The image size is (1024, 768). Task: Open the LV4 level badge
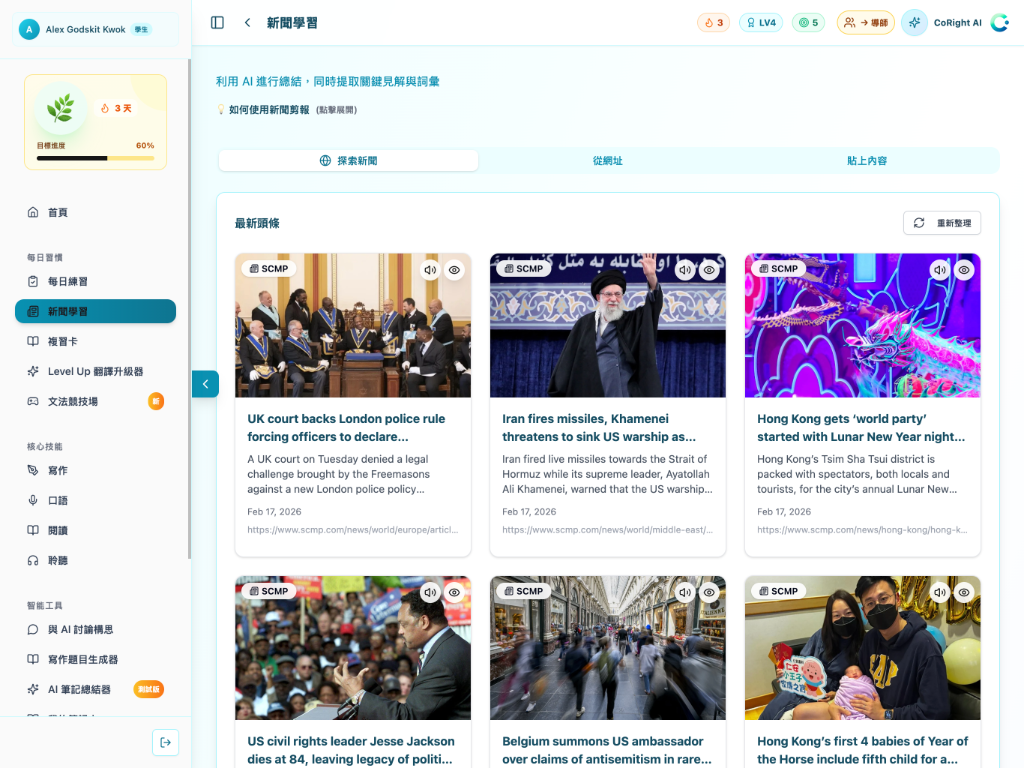(761, 23)
